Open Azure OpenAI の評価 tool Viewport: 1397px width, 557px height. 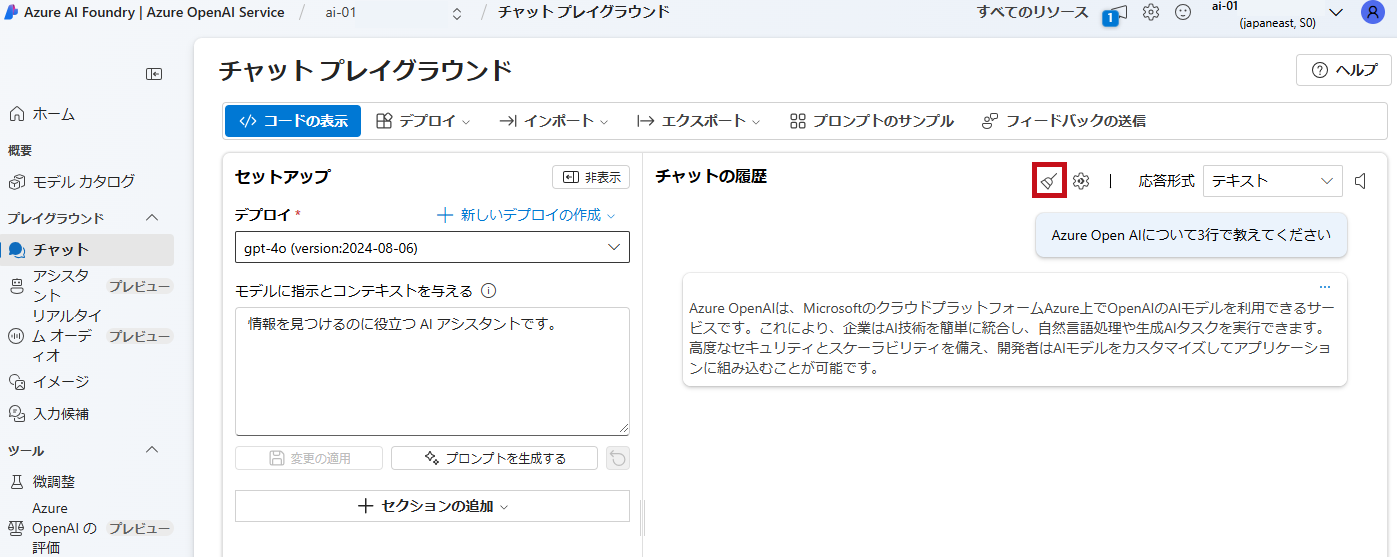click(x=87, y=528)
